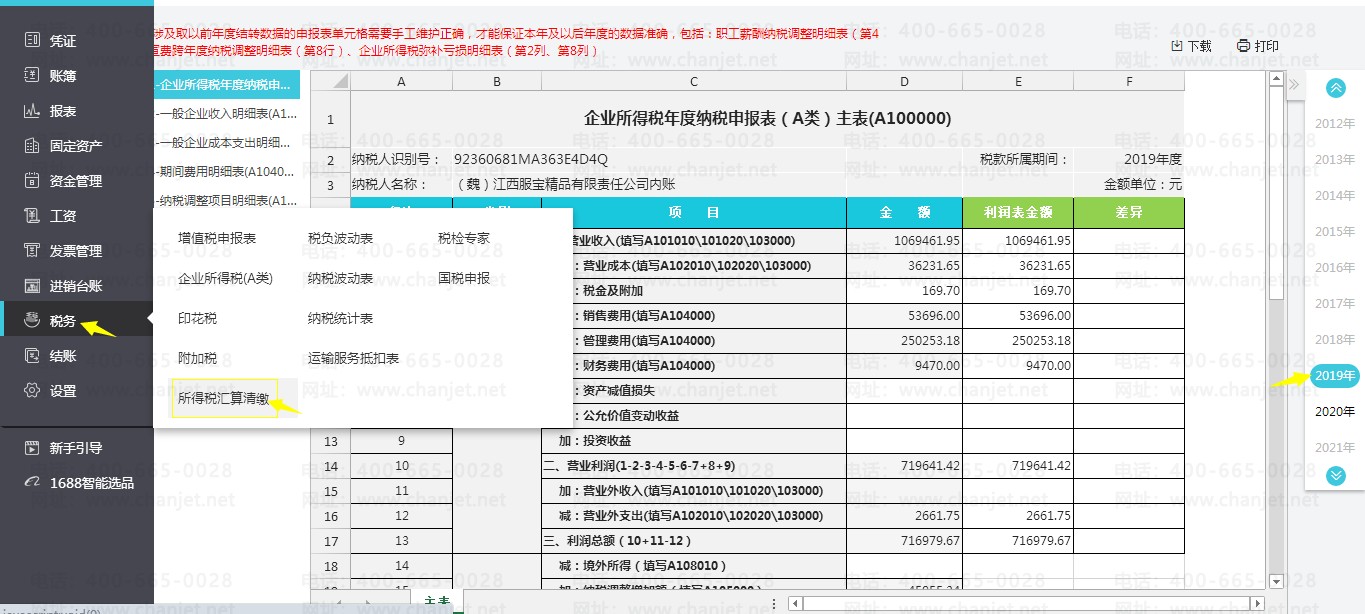Open 国税申报 from tax menu
This screenshot has width=1365, height=614.
[x=464, y=278]
